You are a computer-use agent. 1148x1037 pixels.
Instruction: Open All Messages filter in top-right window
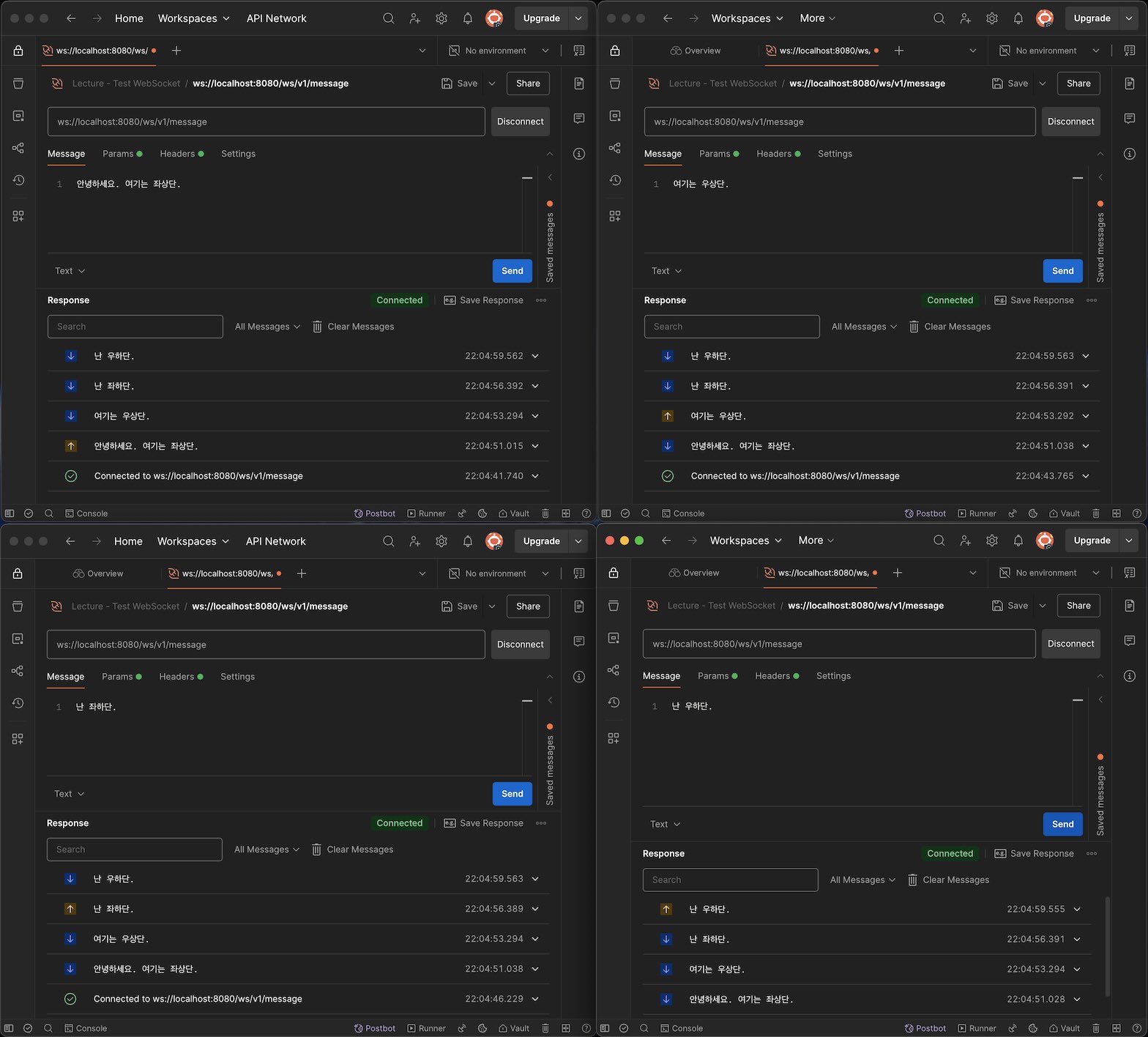864,327
